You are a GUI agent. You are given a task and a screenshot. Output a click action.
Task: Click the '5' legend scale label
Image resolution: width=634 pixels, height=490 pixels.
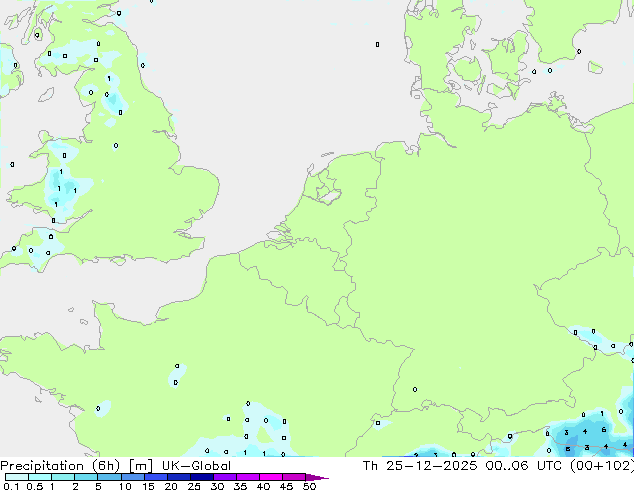tap(98, 486)
